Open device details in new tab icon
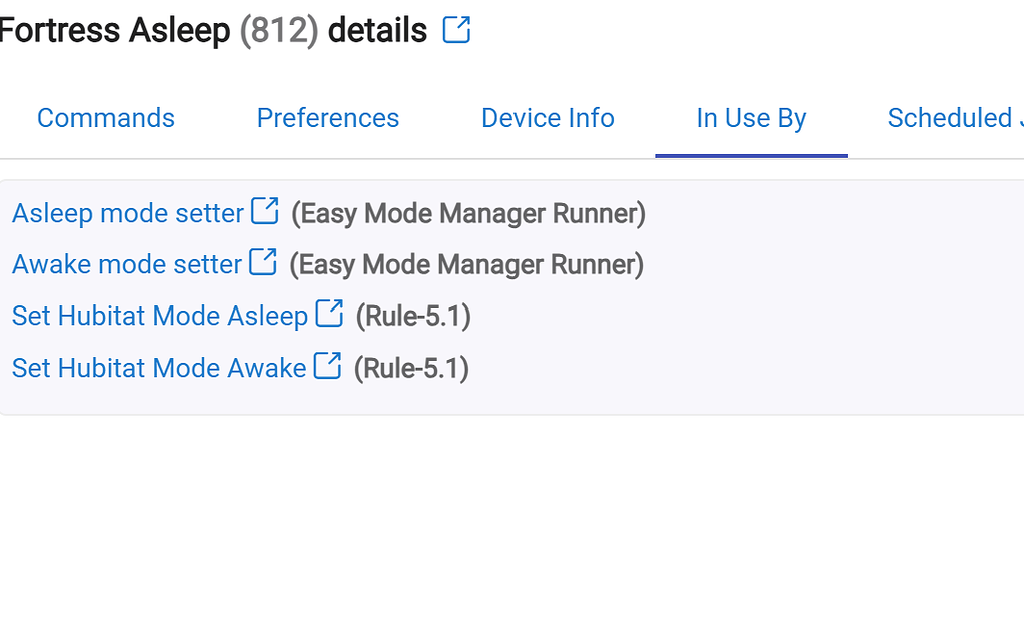This screenshot has width=1024, height=617. point(456,30)
